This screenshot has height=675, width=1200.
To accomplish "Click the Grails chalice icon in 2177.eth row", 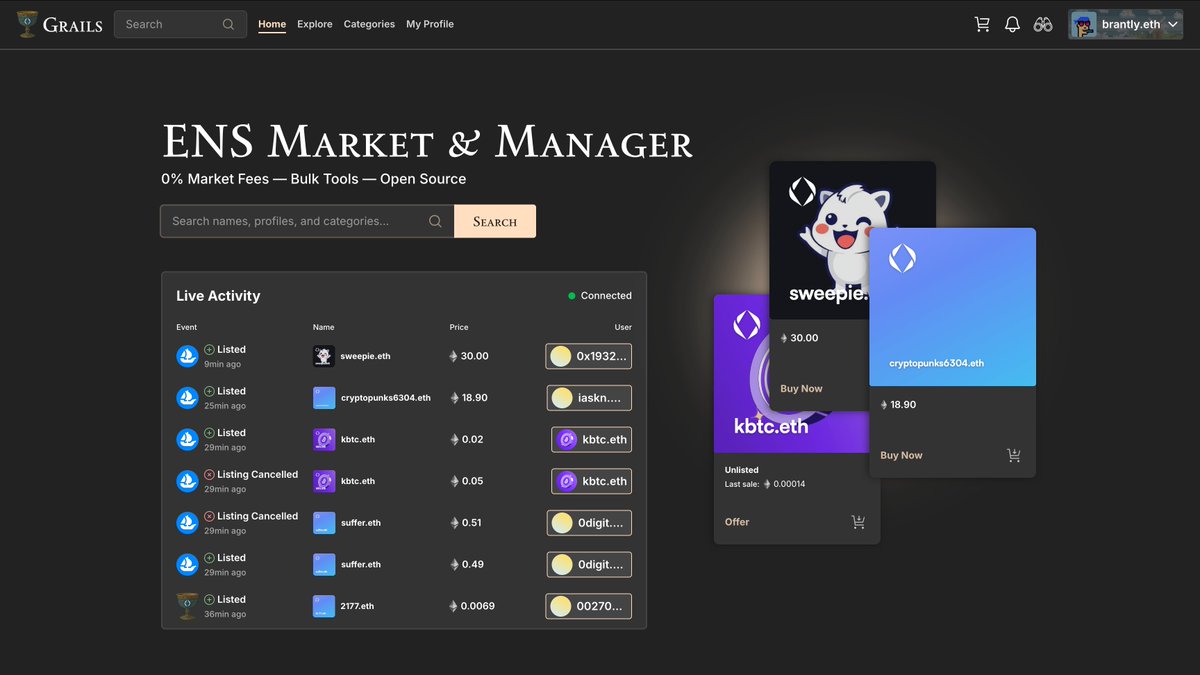I will pos(187,606).
